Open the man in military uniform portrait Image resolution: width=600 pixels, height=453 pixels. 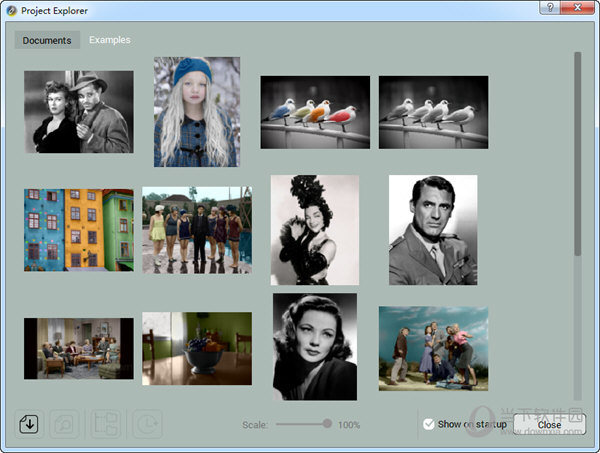[x=433, y=230]
